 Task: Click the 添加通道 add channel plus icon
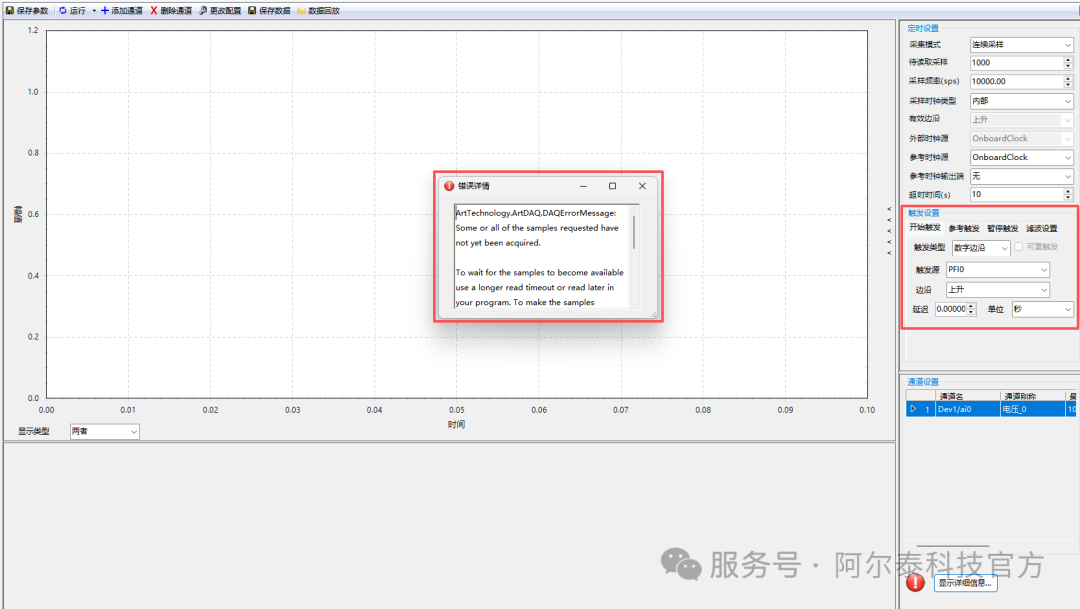105,10
